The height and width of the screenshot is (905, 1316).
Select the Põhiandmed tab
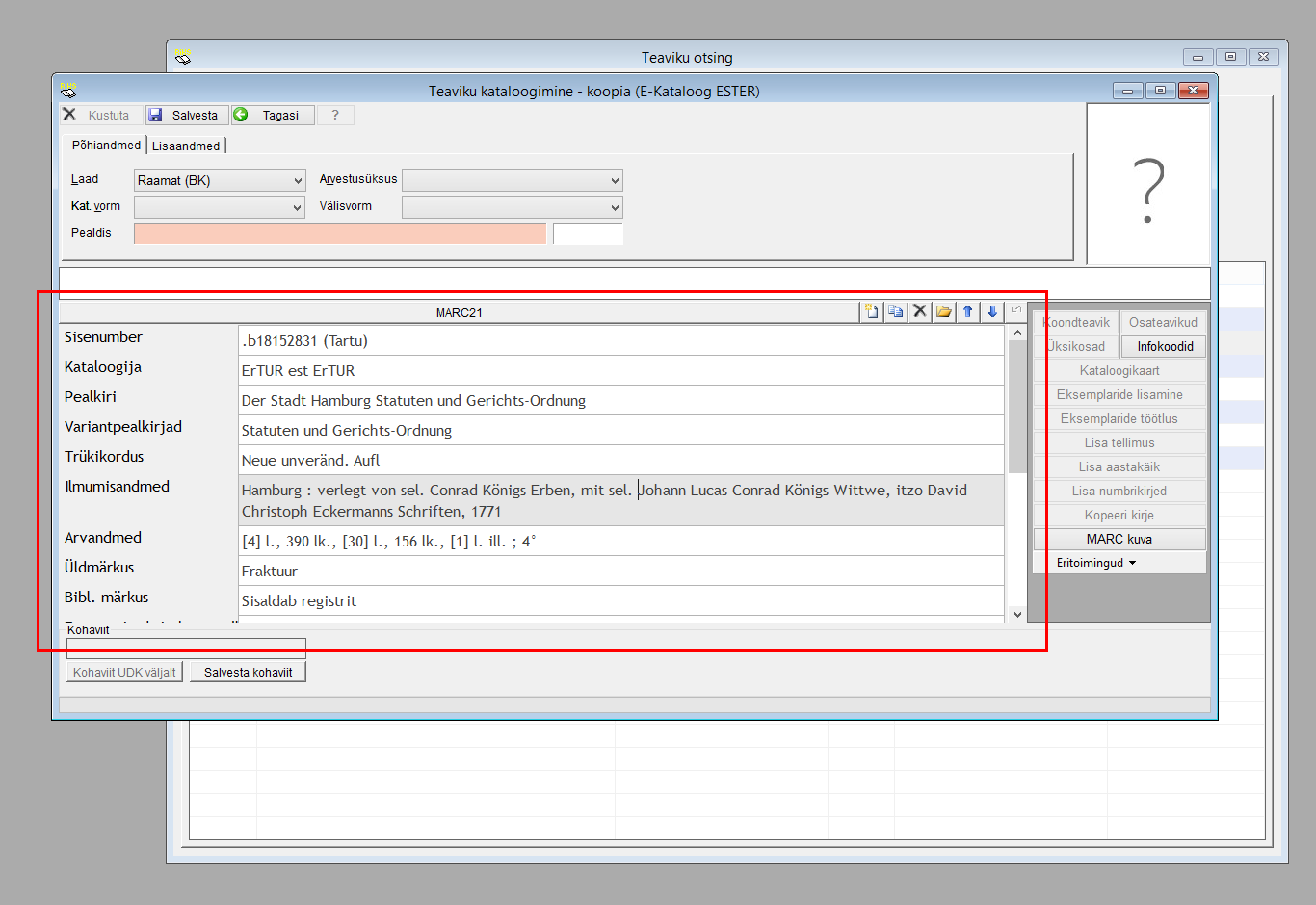pos(106,145)
